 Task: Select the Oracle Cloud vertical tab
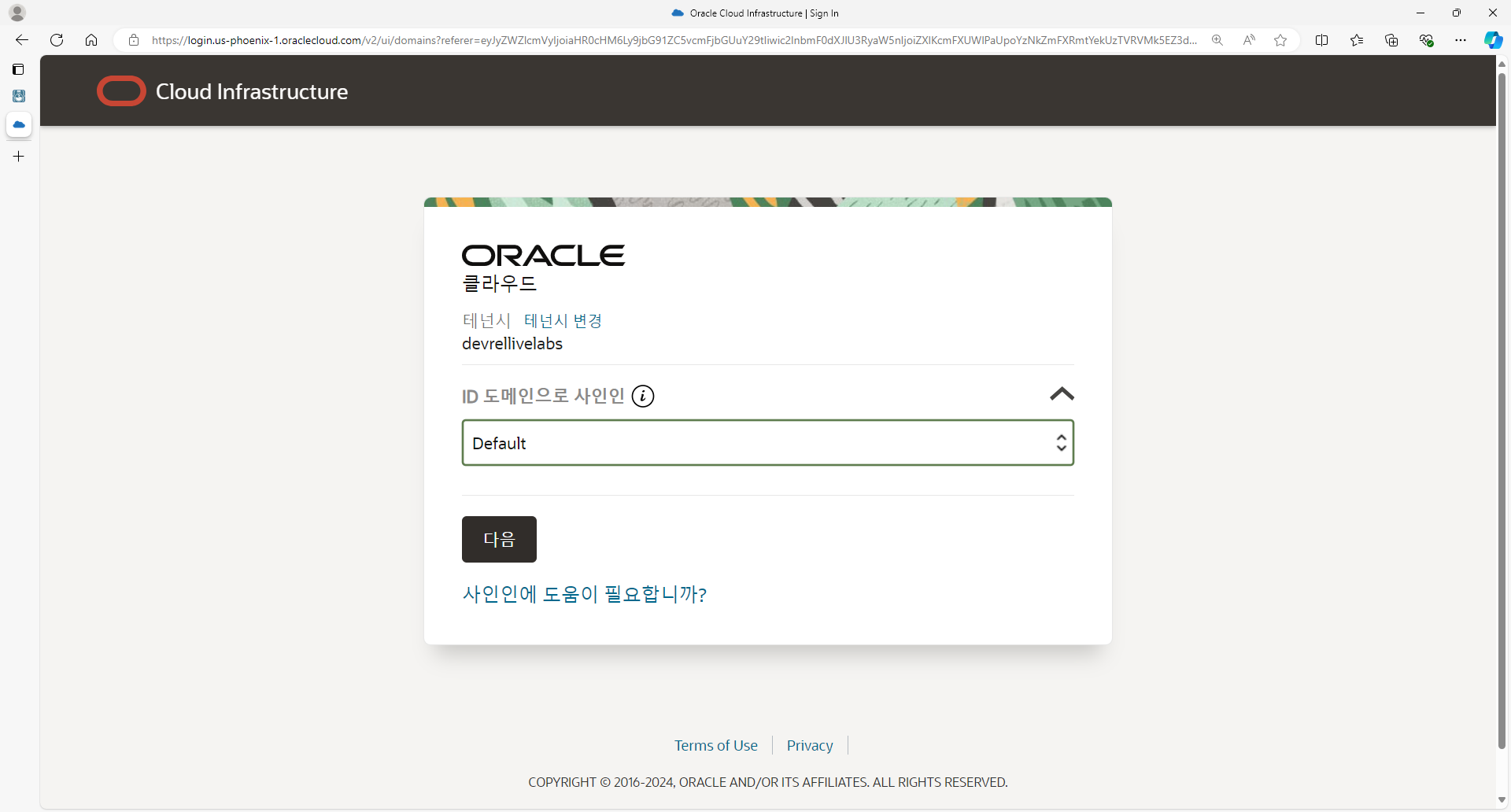click(19, 124)
